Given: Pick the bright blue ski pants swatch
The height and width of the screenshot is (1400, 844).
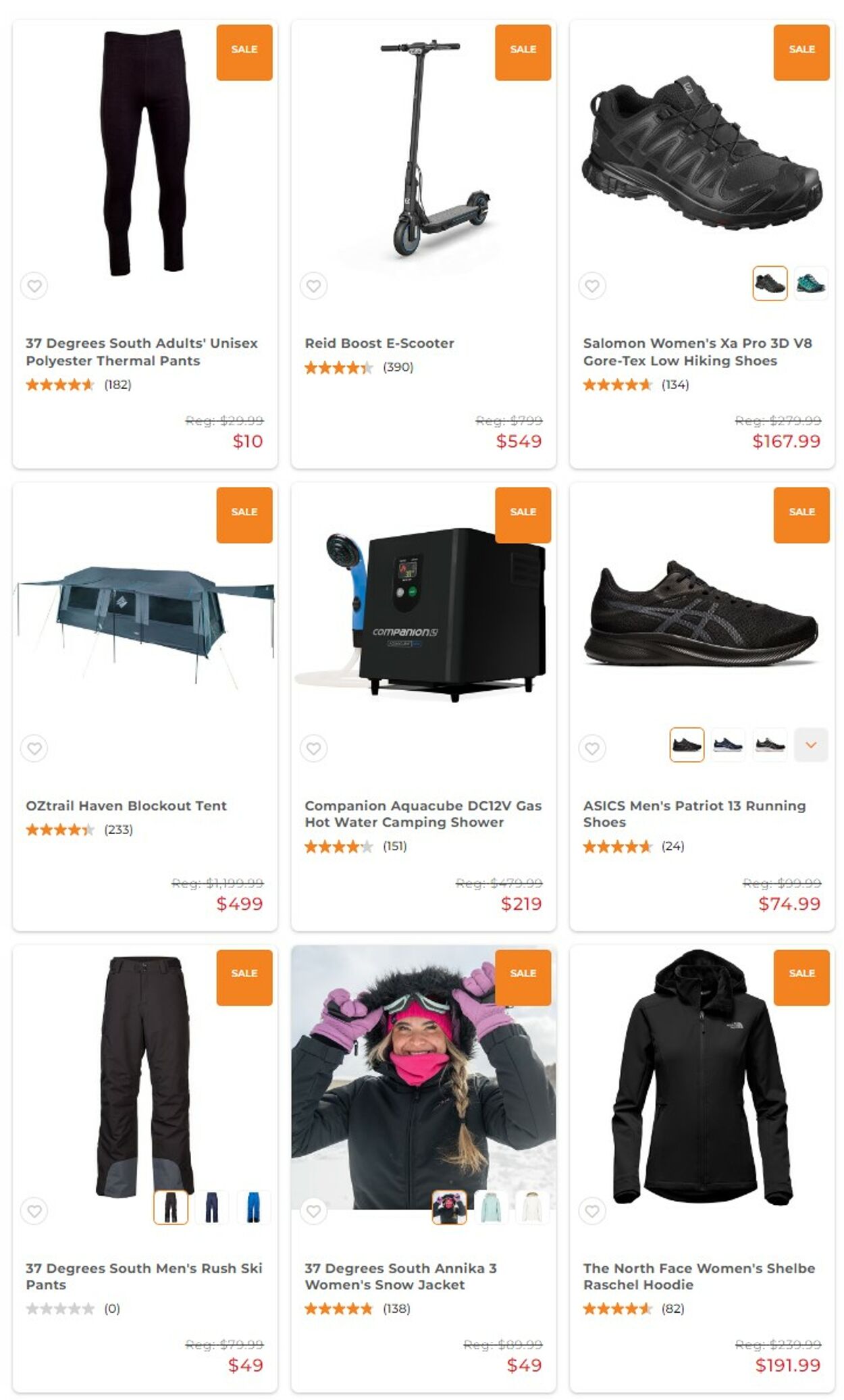Looking at the screenshot, I should pos(253,1207).
